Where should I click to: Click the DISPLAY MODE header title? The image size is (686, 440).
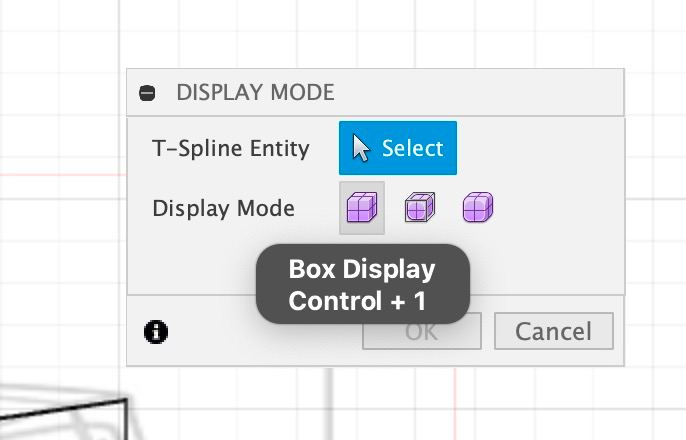(255, 93)
